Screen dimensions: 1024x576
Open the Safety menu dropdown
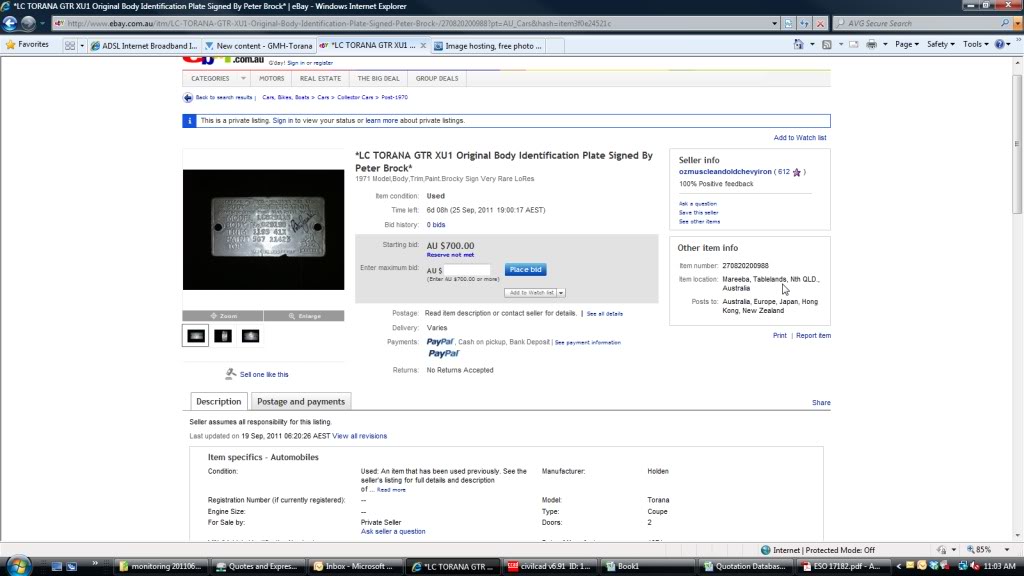click(x=941, y=45)
